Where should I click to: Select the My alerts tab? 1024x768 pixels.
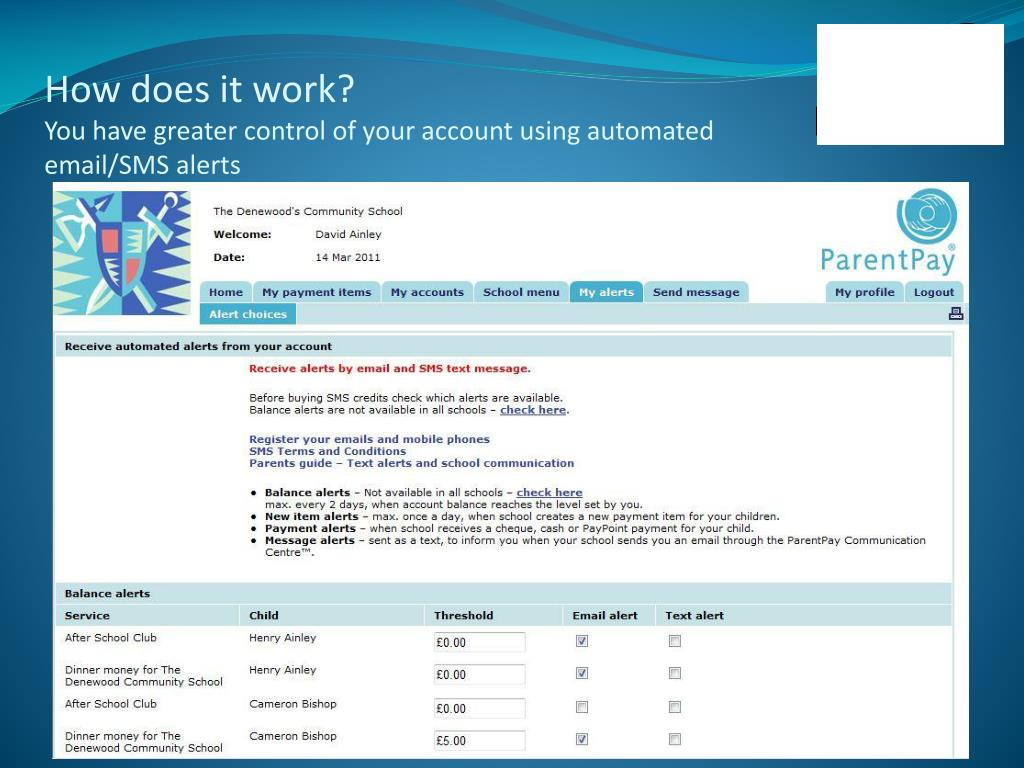[x=606, y=292]
